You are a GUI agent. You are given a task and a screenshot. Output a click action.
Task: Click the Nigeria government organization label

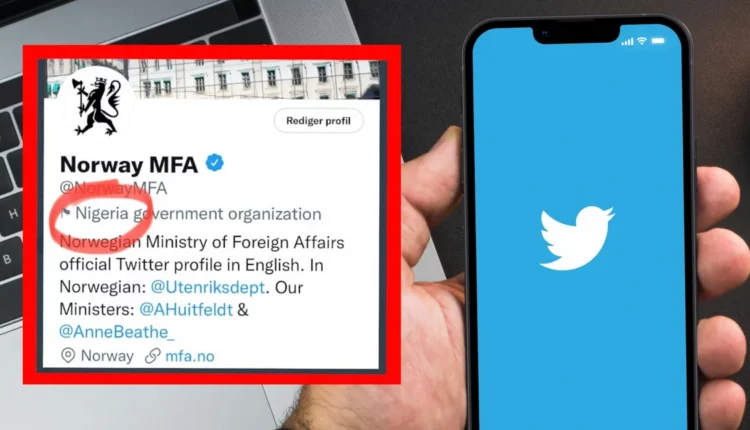[x=199, y=214]
